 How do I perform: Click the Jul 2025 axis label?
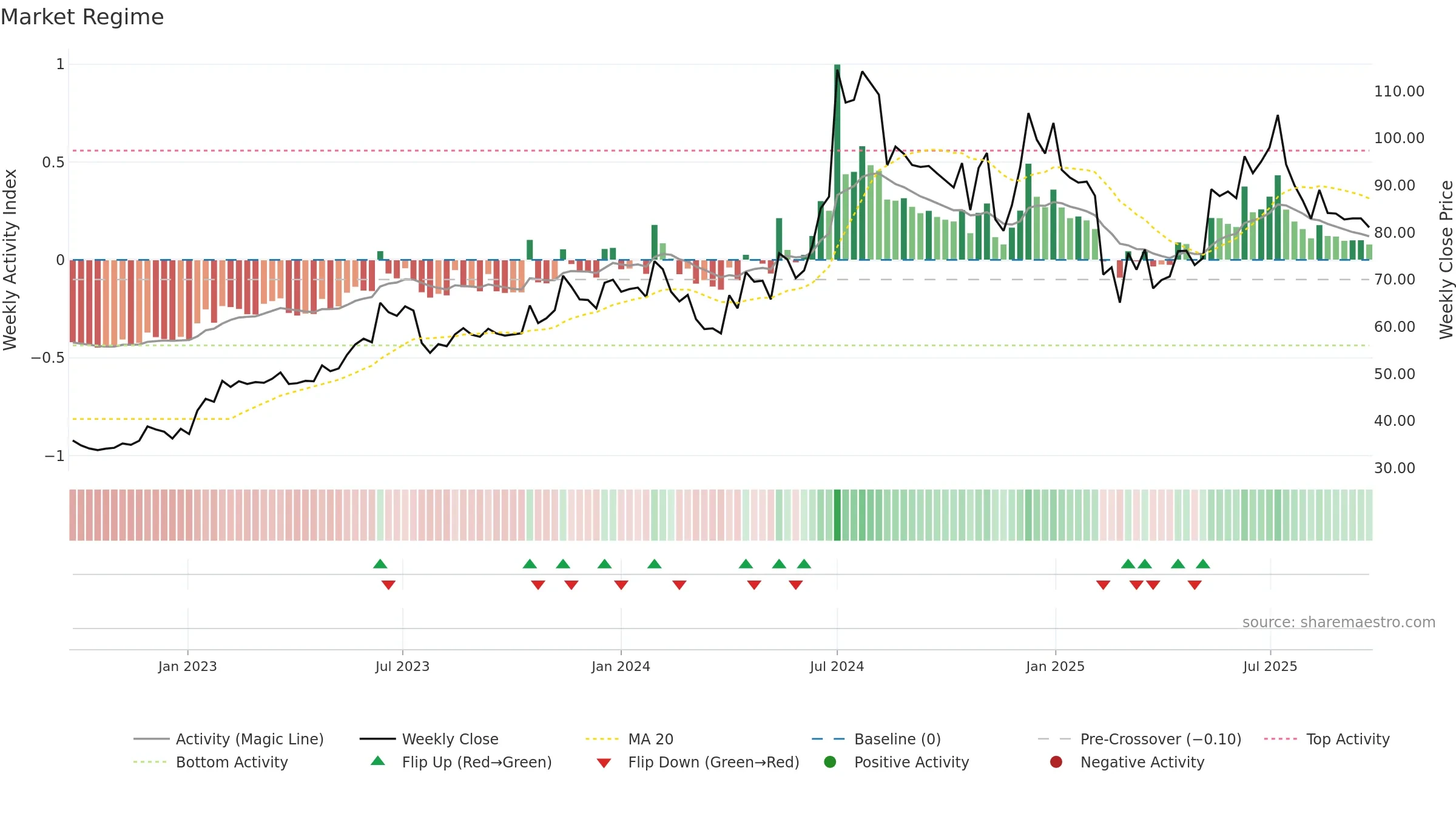click(x=1270, y=666)
